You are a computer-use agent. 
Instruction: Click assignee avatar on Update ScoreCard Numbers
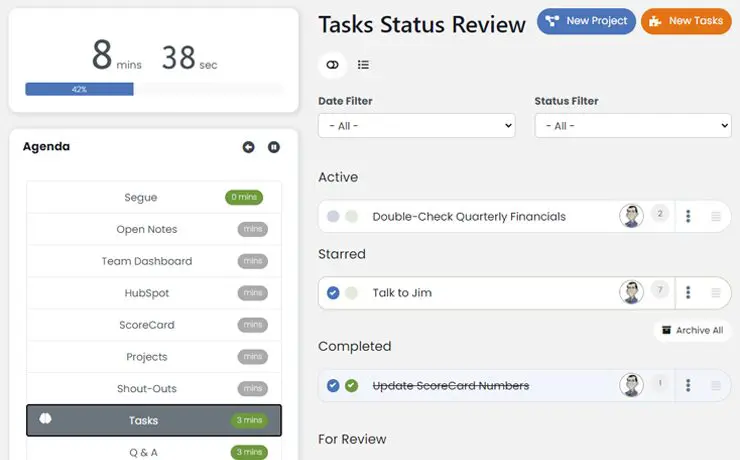tap(631, 385)
